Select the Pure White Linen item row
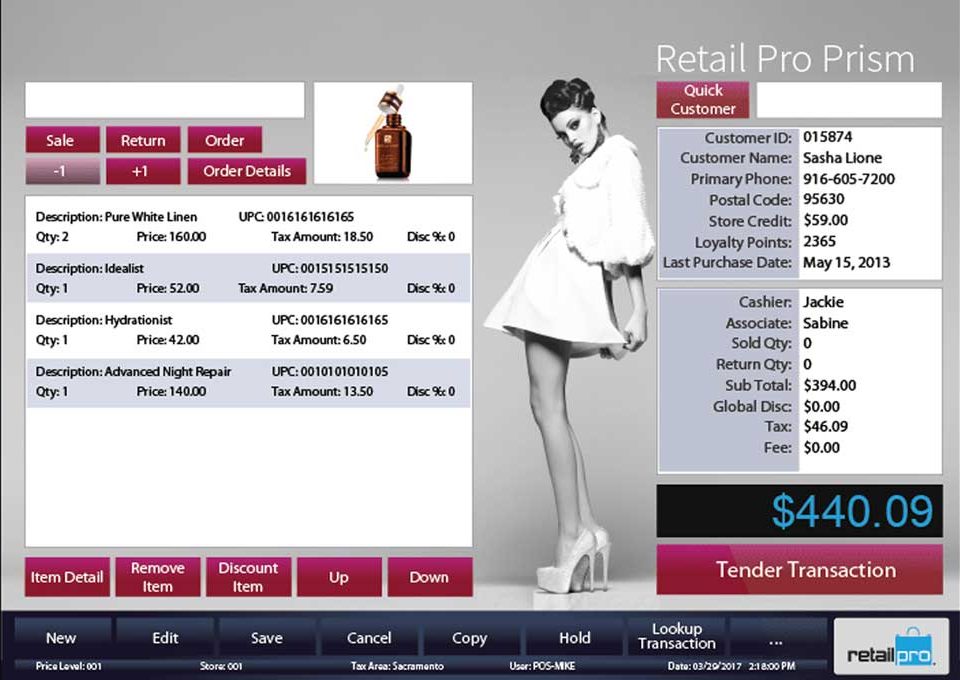960x680 pixels. click(249, 226)
